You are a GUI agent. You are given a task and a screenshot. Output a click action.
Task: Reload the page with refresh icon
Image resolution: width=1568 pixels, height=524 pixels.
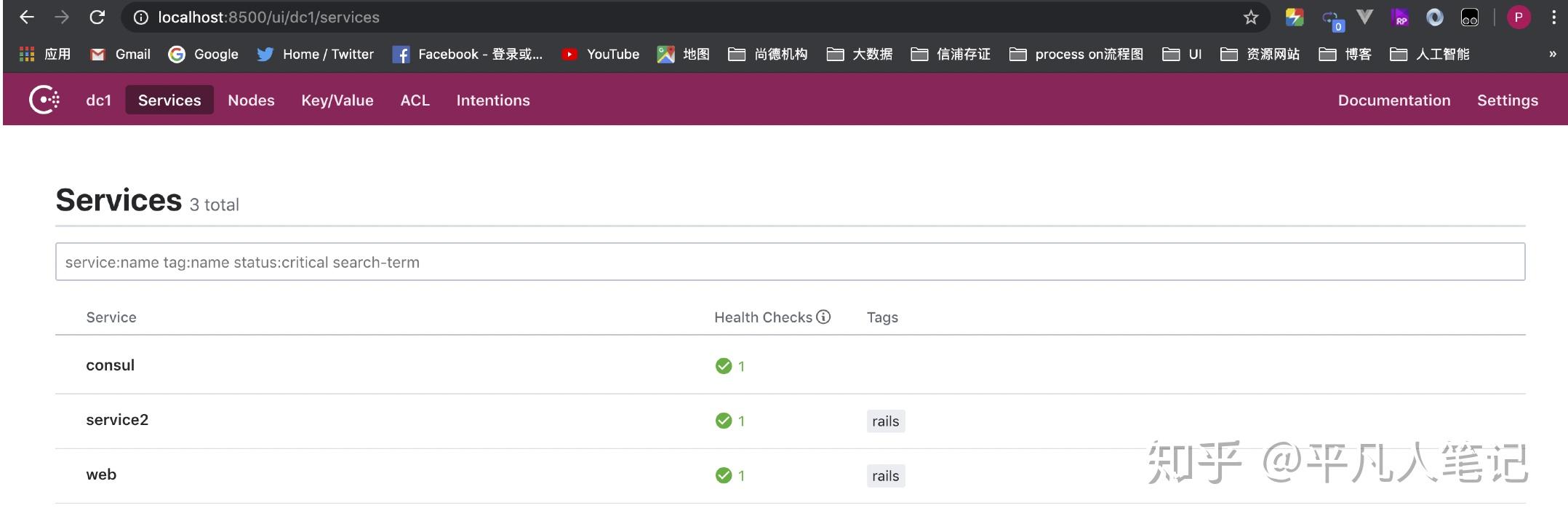97,17
